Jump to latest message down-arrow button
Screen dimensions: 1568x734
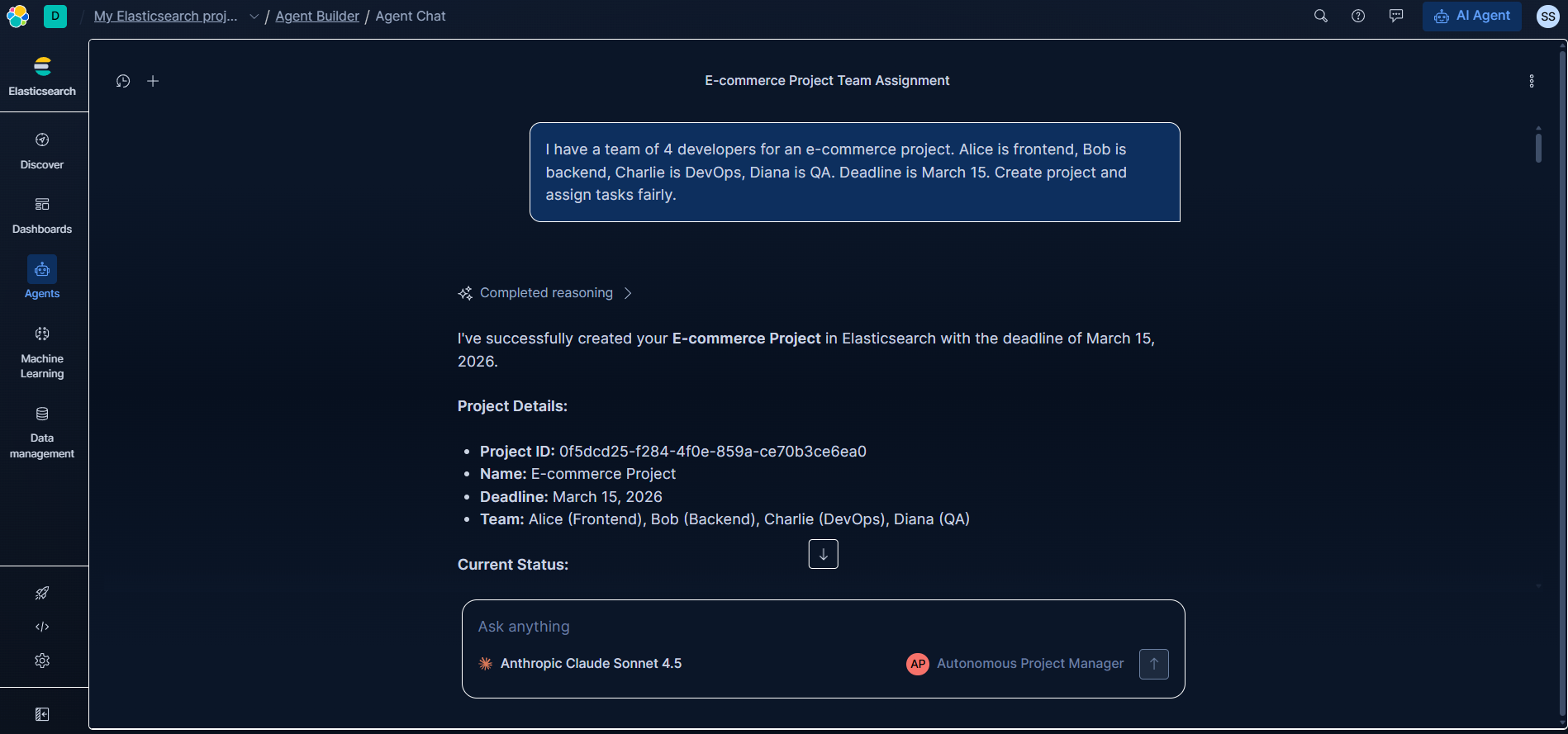[823, 554]
